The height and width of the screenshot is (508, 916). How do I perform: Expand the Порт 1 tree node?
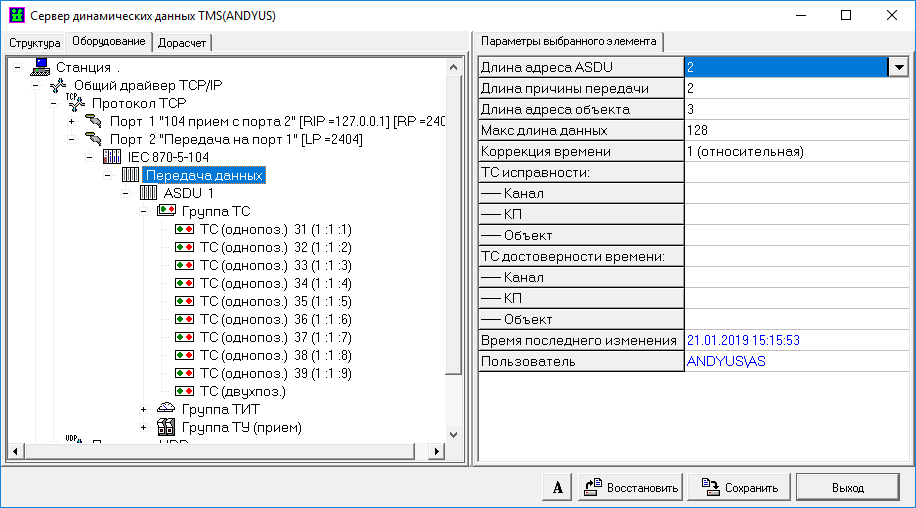point(71,121)
